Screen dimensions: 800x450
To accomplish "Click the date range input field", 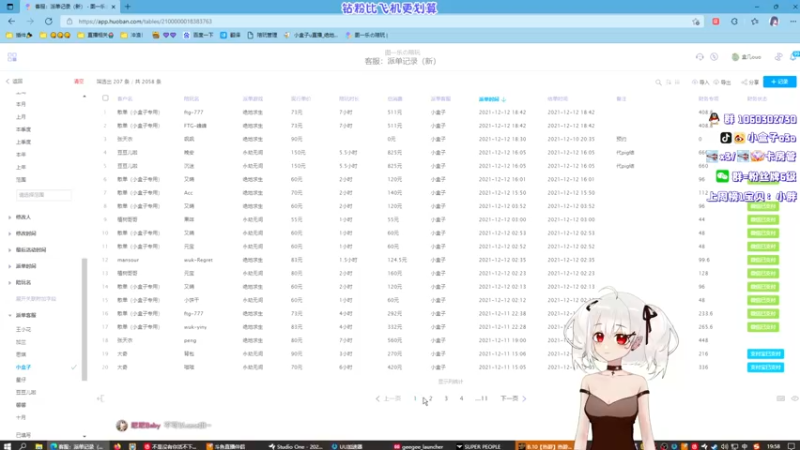I will tap(44, 195).
